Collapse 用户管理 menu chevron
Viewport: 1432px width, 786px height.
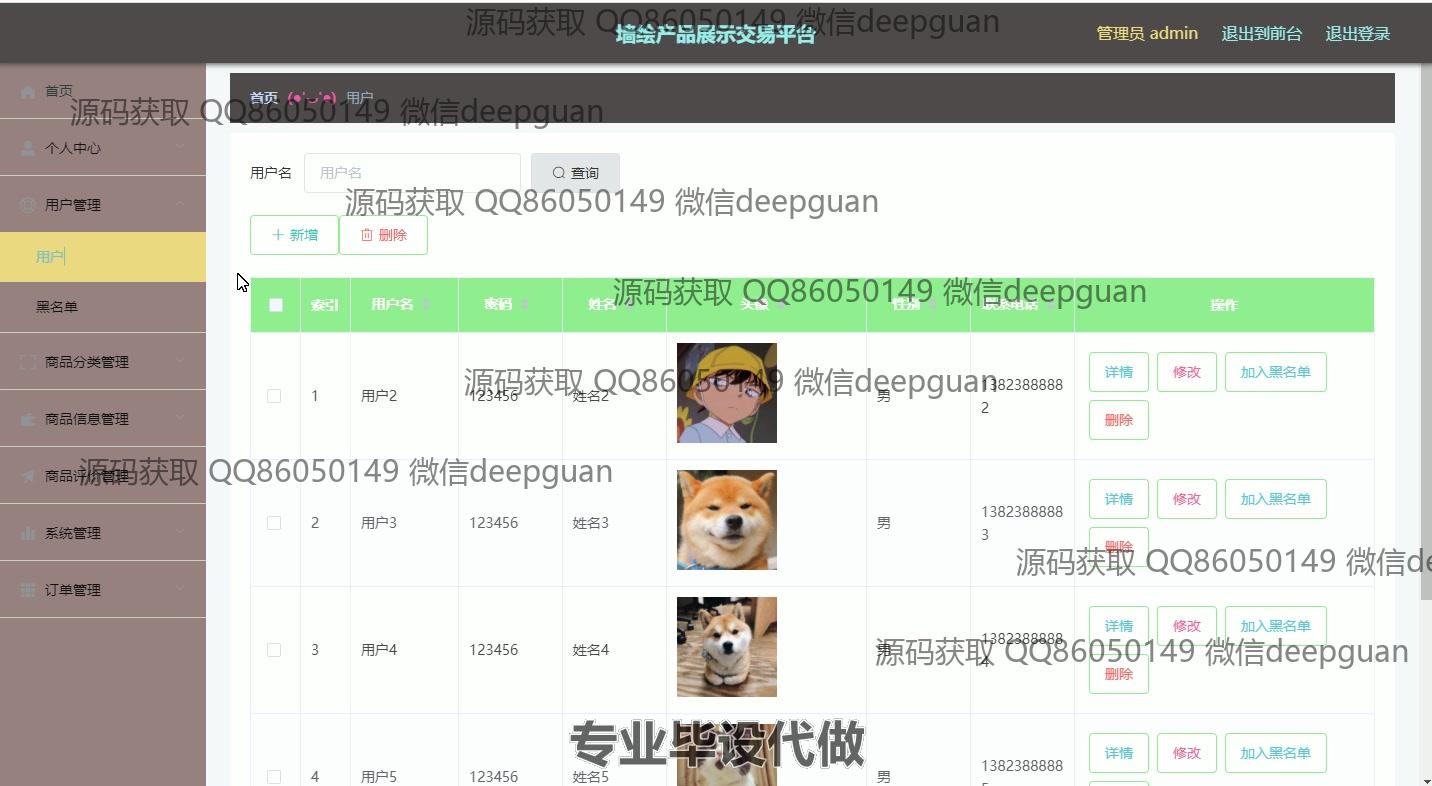coord(180,204)
